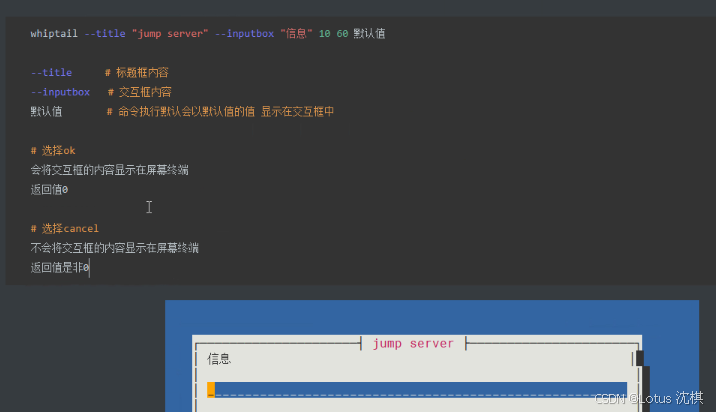This screenshot has width=716, height=412.
Task: Click the '返回值是非0' line
Action: [x=60, y=267]
